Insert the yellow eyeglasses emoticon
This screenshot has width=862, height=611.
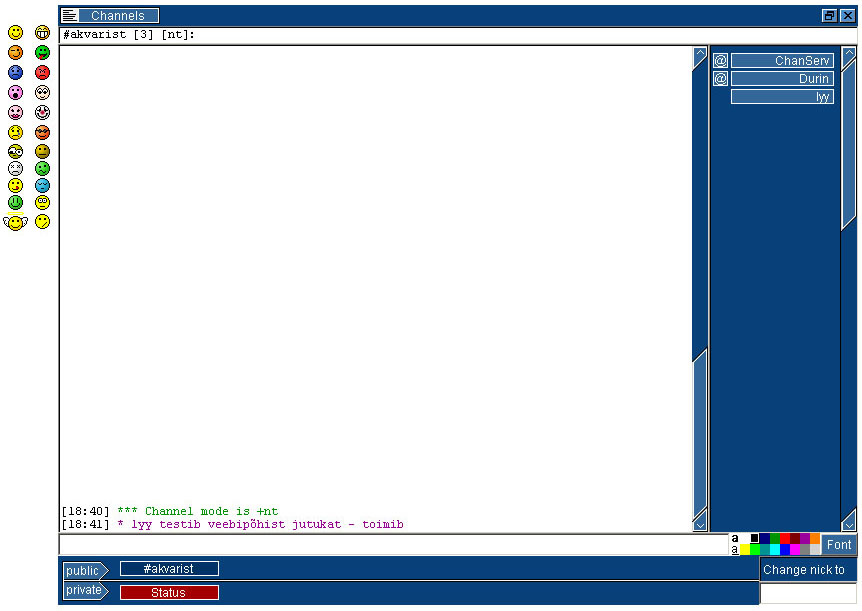pyautogui.click(x=42, y=202)
